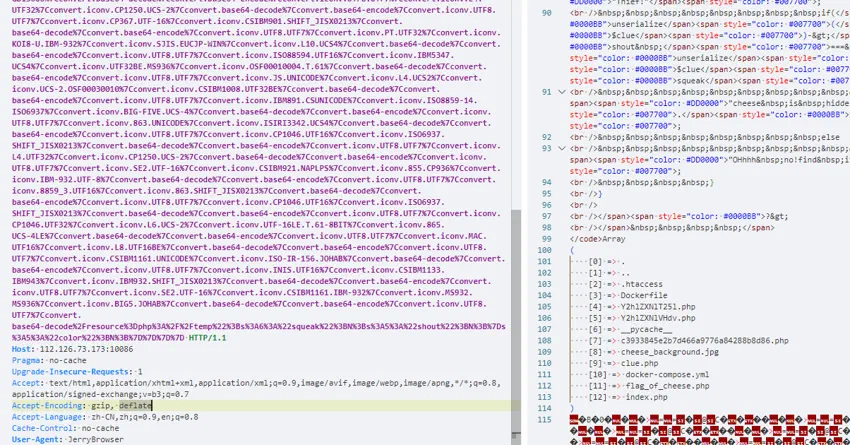The image size is (850, 445).
Task: Click the User-Agent header name
Action: tap(37, 440)
